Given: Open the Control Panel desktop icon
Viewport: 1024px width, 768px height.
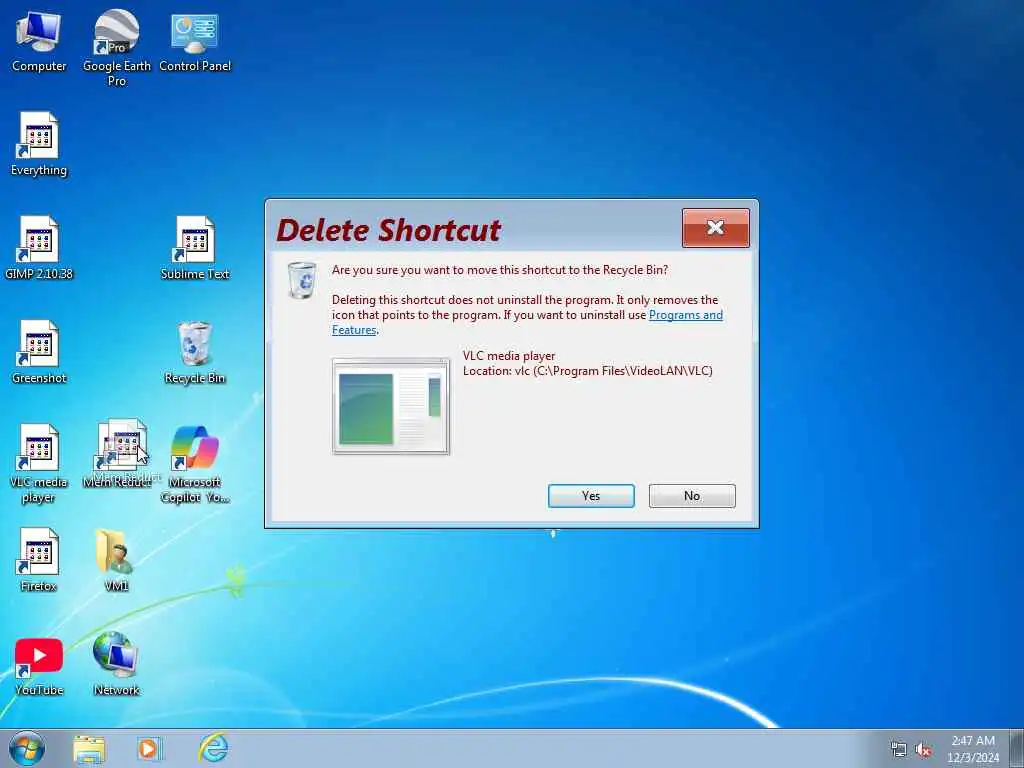Looking at the screenshot, I should (x=195, y=42).
